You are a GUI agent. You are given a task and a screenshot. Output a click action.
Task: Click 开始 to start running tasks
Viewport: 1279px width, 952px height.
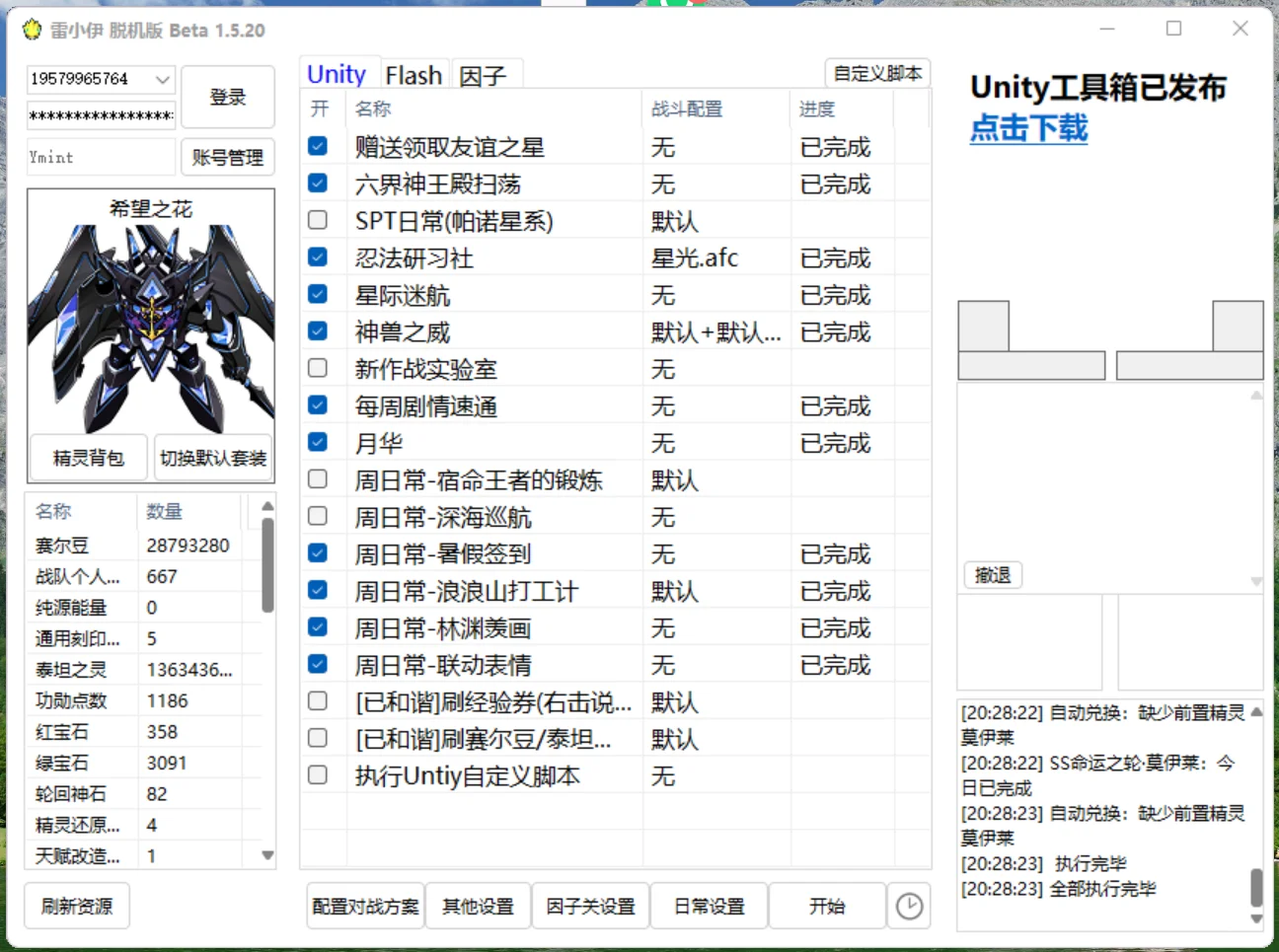point(827,905)
